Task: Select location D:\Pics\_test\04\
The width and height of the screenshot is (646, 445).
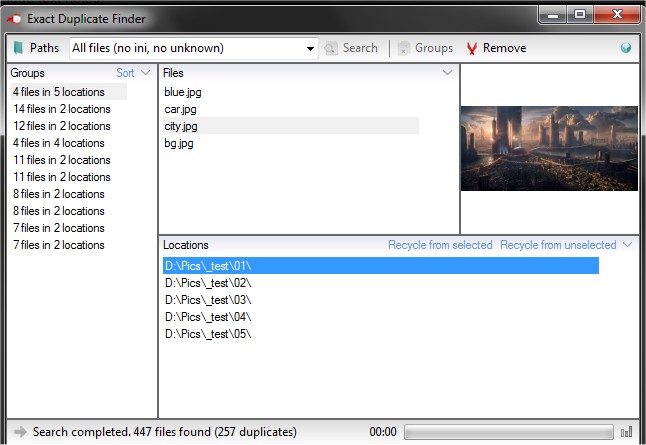Action: coord(208,317)
